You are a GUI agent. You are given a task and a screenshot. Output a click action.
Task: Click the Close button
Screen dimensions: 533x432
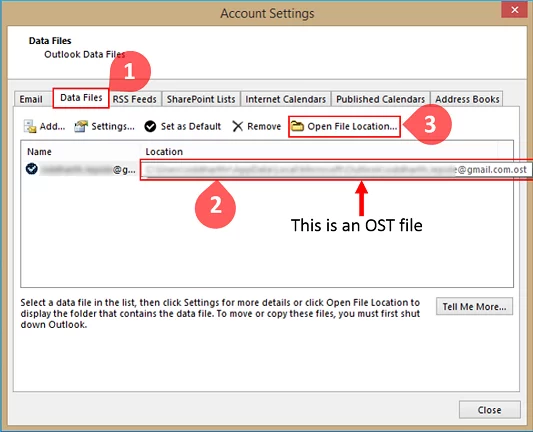pos(489,410)
